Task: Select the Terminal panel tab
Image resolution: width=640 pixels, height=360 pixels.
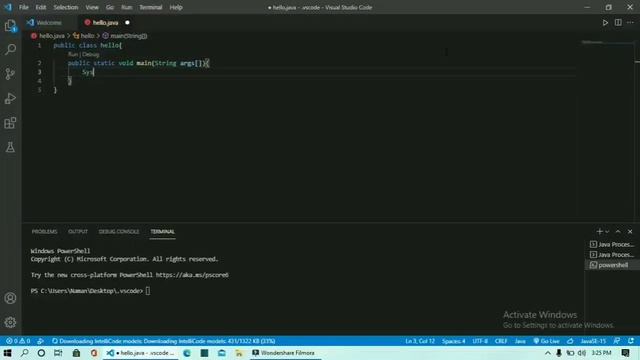Action: (162, 232)
